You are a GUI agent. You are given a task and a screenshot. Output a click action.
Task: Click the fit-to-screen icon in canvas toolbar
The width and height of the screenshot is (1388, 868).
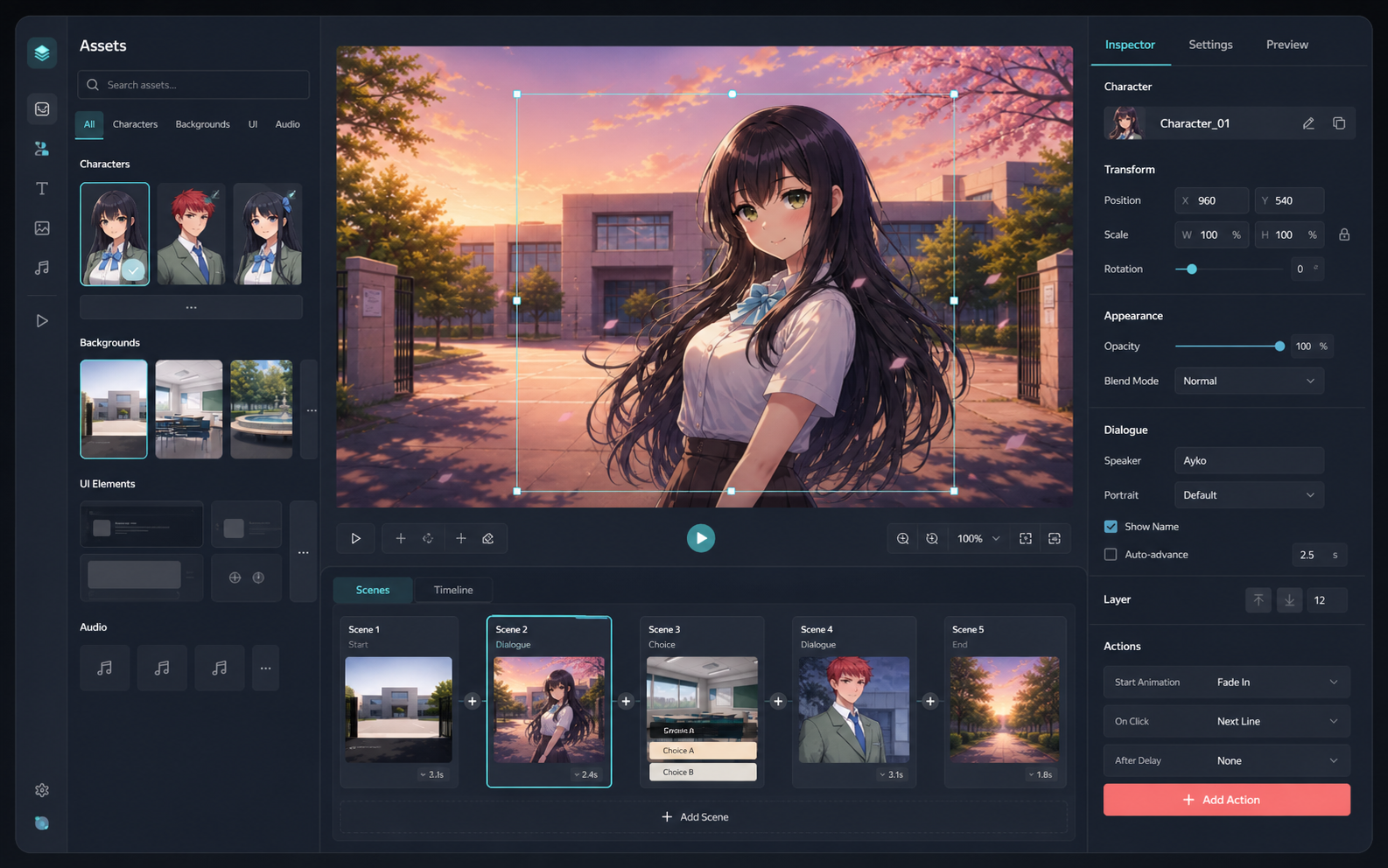click(1026, 538)
